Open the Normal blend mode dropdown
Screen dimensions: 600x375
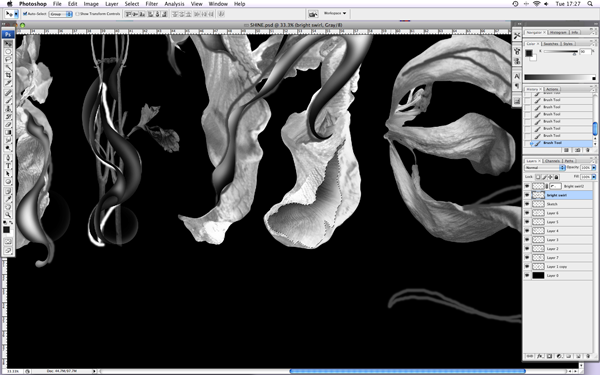pyautogui.click(x=545, y=168)
